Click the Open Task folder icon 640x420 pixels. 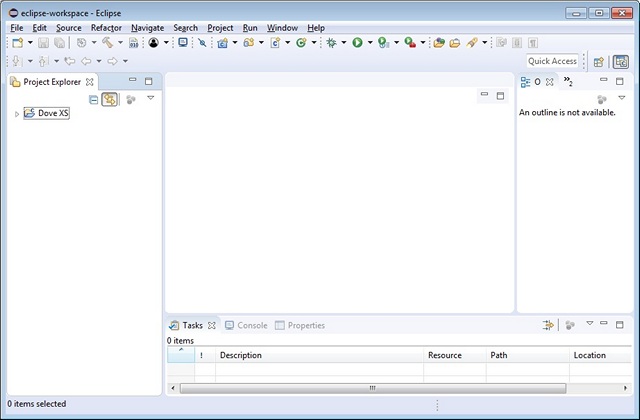click(x=455, y=42)
